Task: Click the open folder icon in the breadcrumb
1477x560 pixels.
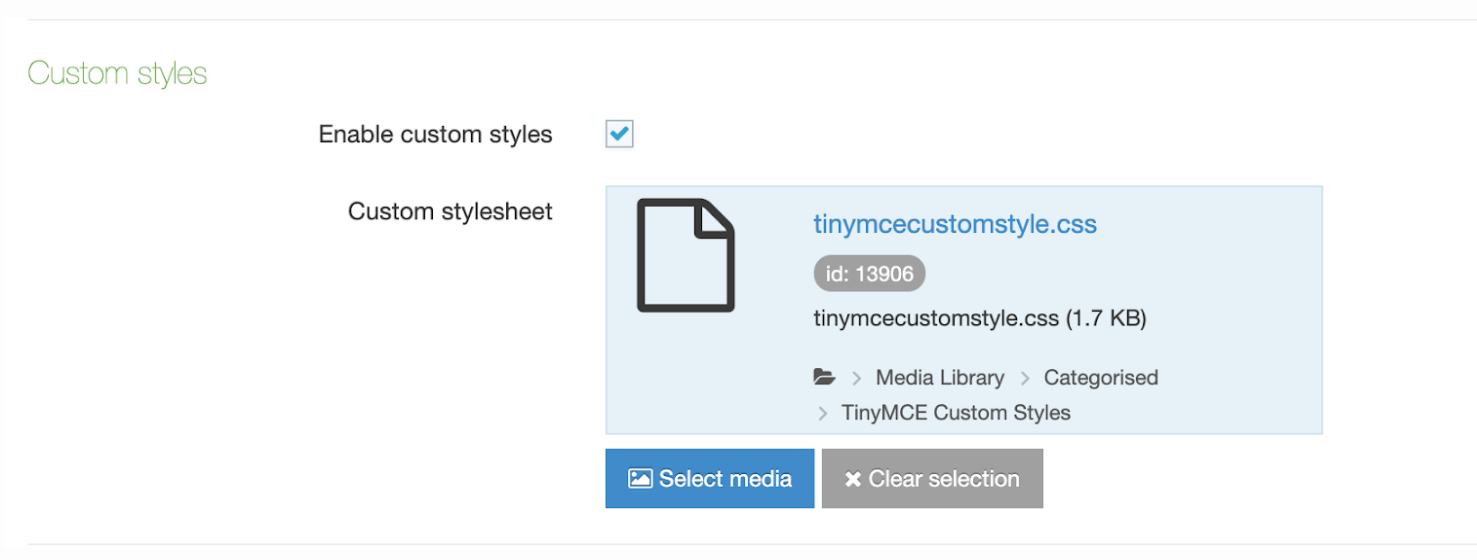Action: pyautogui.click(x=824, y=378)
